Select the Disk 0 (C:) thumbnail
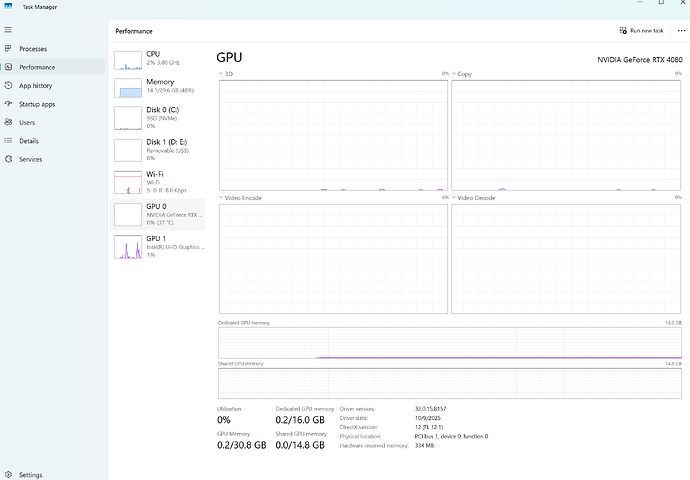This screenshot has height=480, width=690. point(128,118)
